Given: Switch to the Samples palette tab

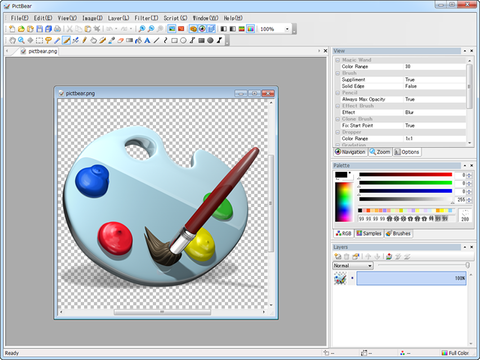Looking at the screenshot, I should 369,233.
